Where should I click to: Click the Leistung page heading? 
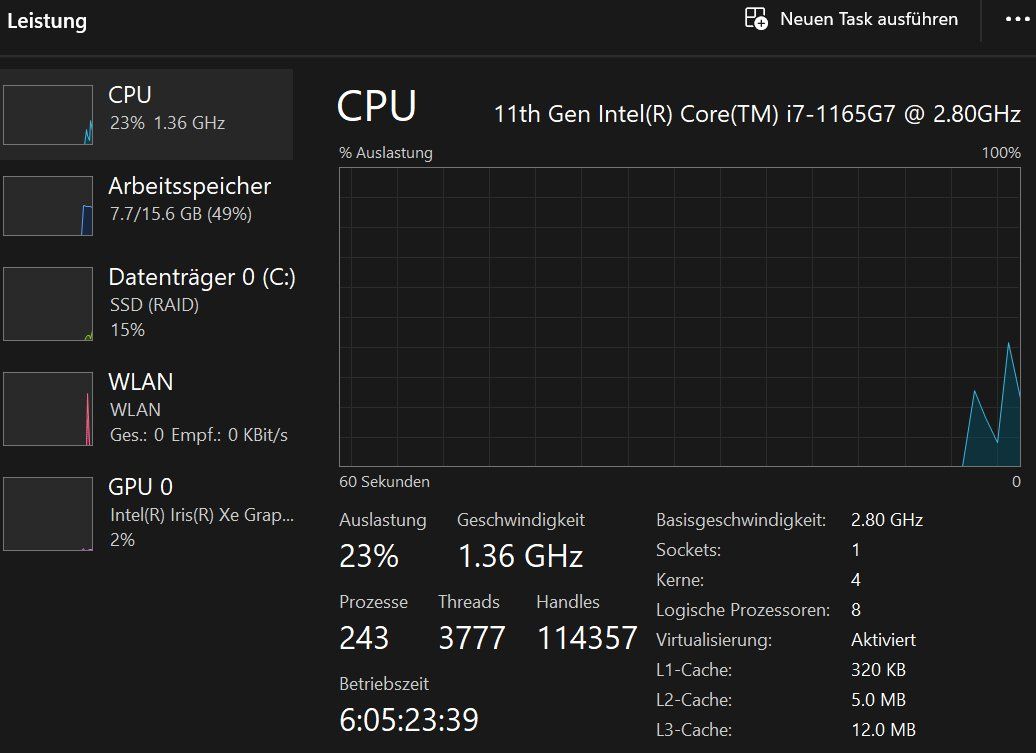click(47, 20)
